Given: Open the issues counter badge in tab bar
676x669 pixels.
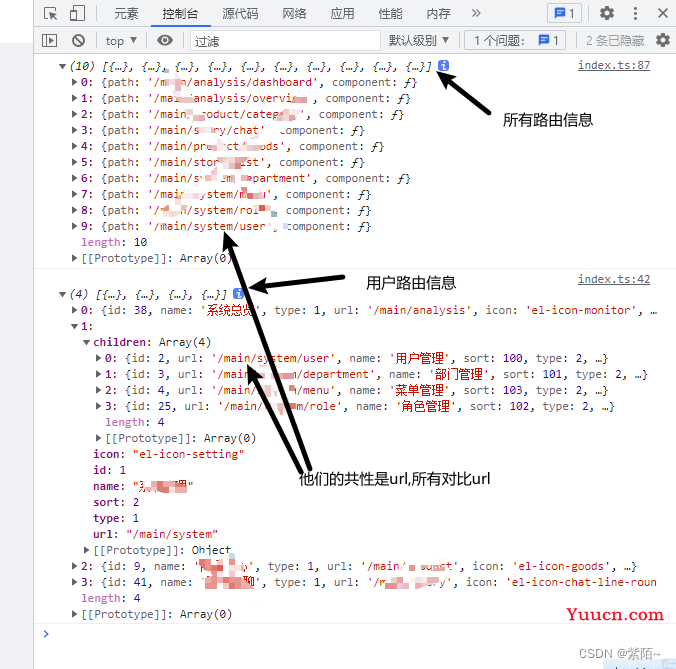Looking at the screenshot, I should (x=564, y=13).
